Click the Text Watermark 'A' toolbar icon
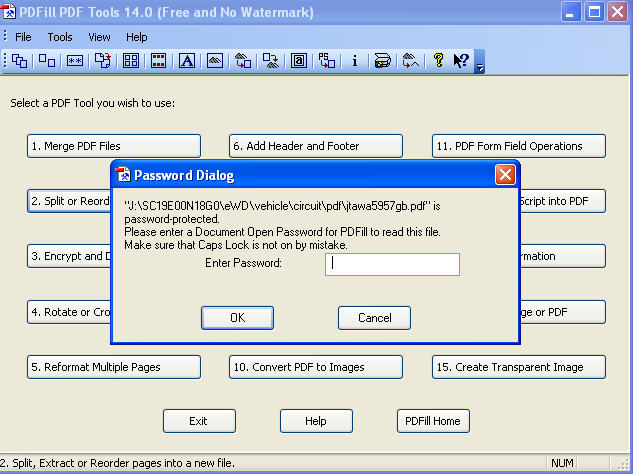Screen dimensions: 633x474 (x=187, y=61)
